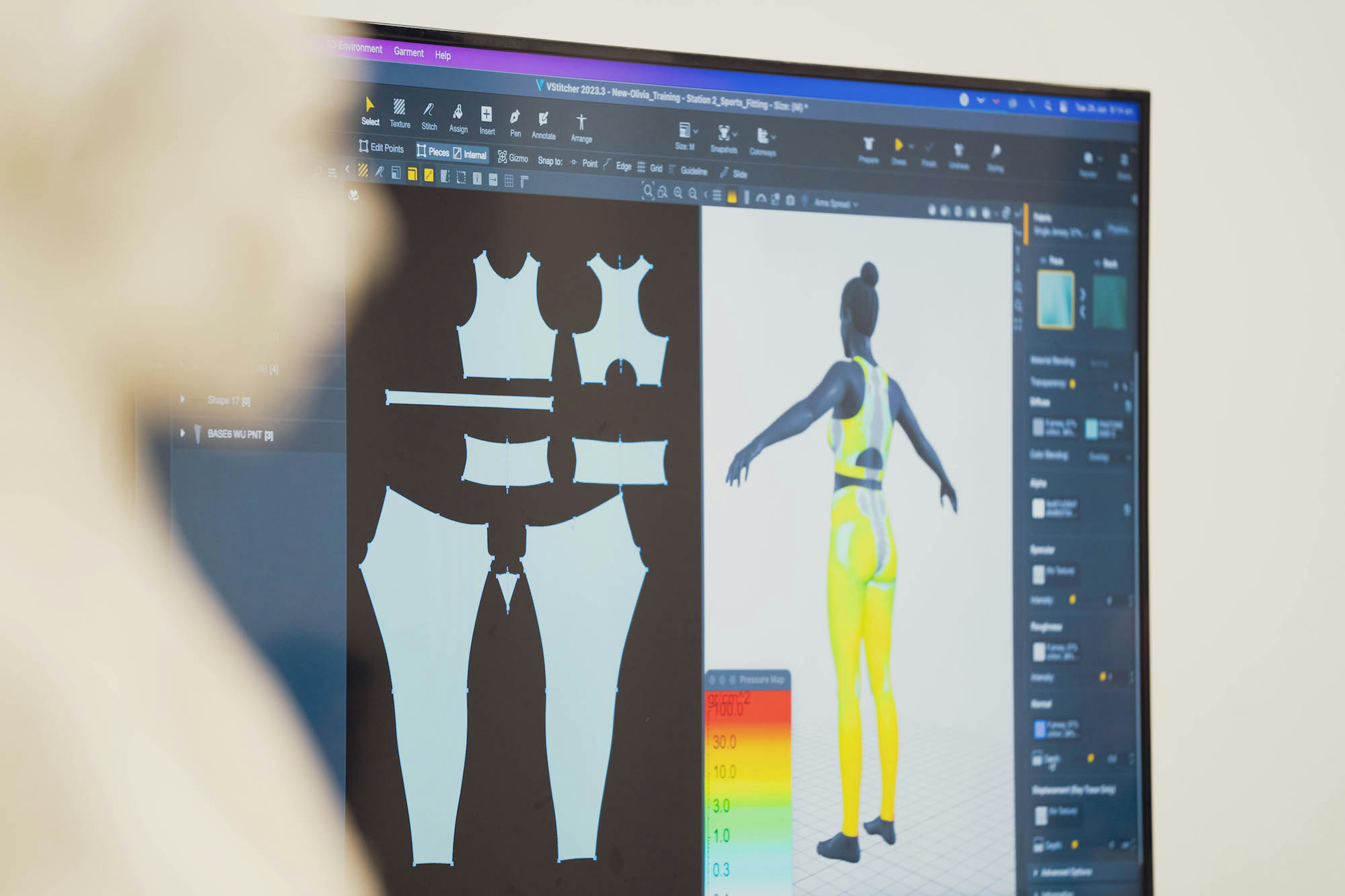Click the hatched texture view icon
Screen dimensions: 1345x896
[x=363, y=170]
